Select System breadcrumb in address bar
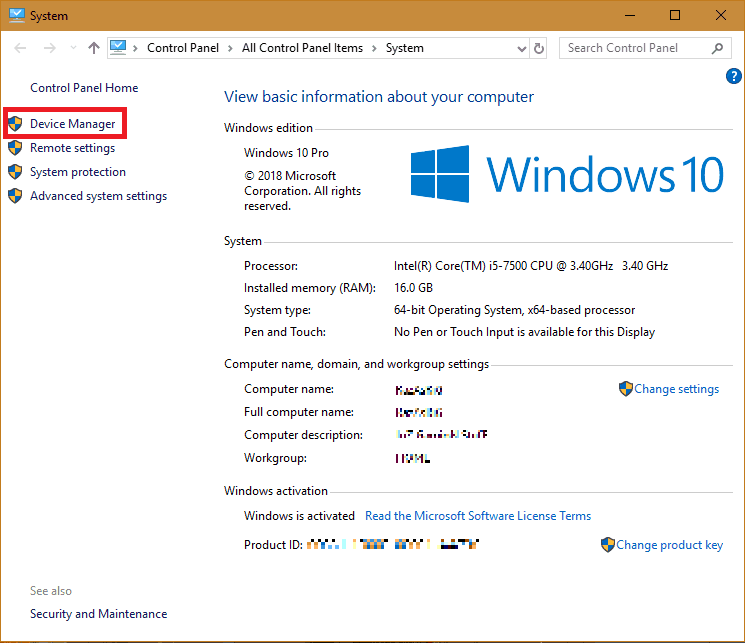The width and height of the screenshot is (745, 643). pos(404,48)
